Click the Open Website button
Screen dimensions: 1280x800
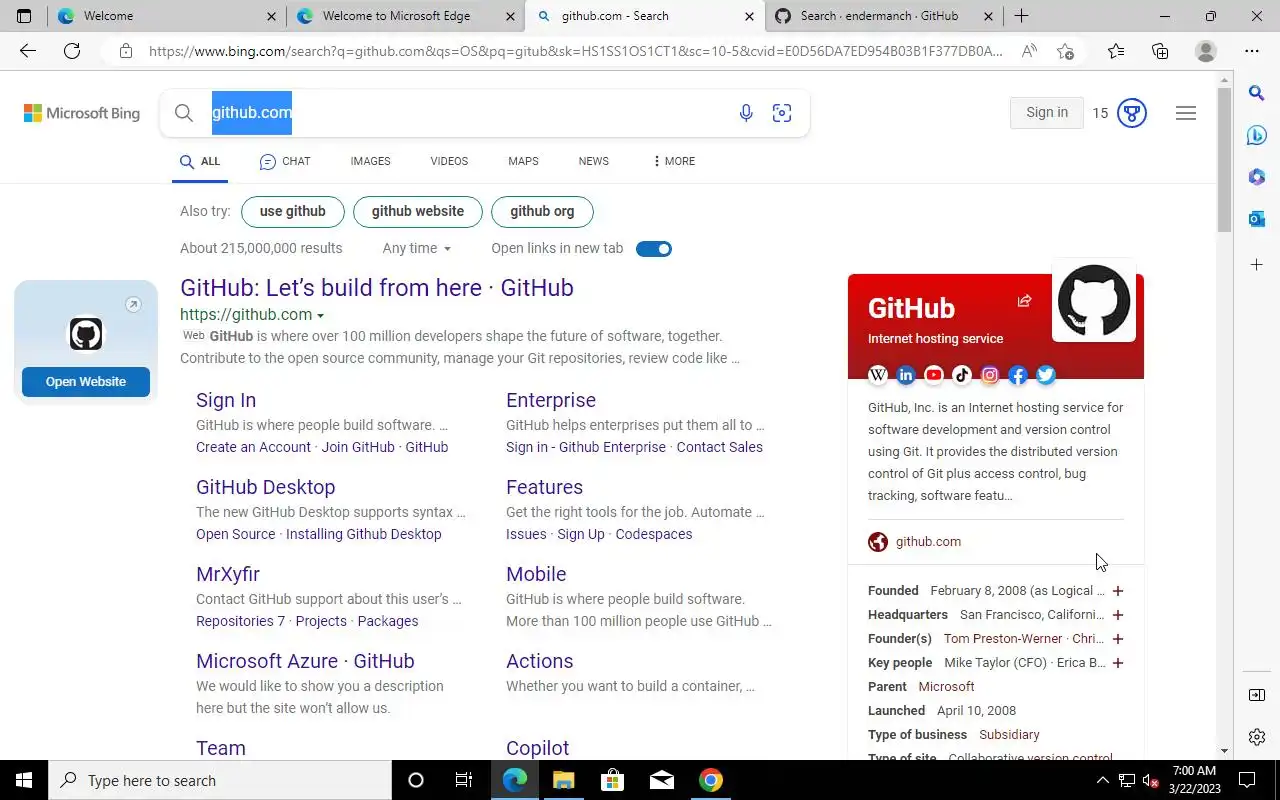tap(86, 381)
